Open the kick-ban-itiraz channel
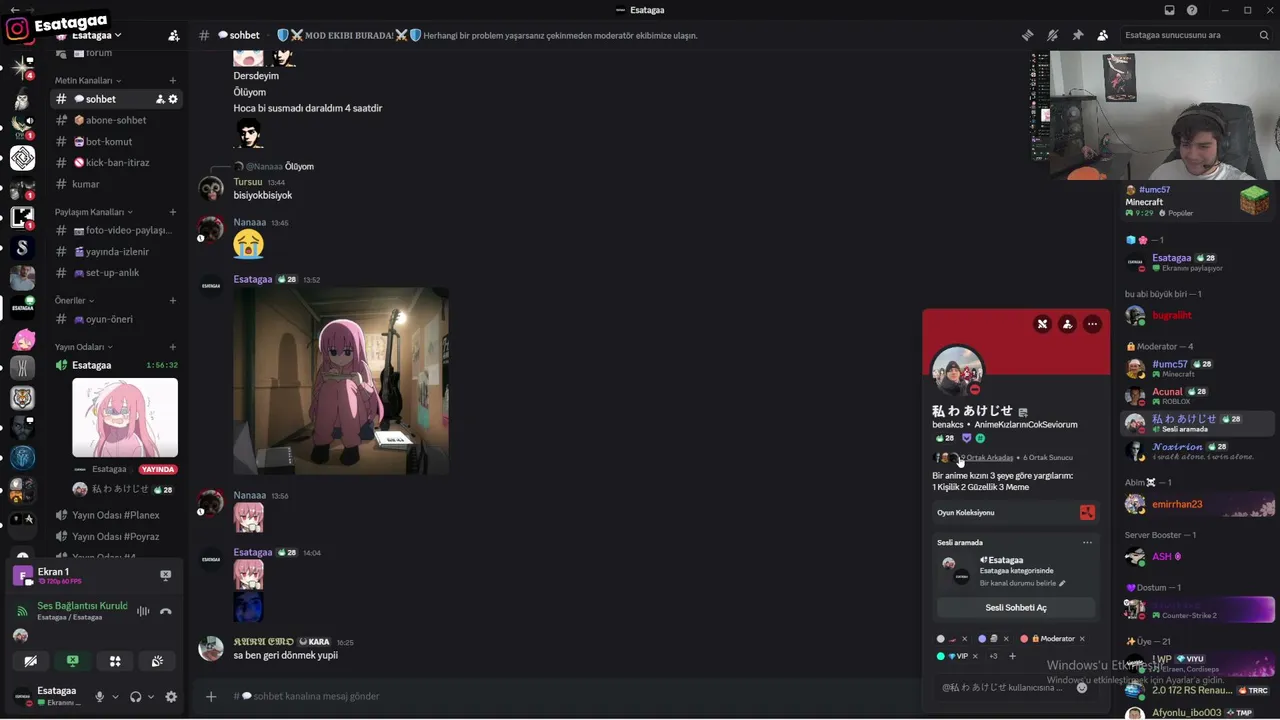Screen dimensions: 1280x720 point(116,162)
